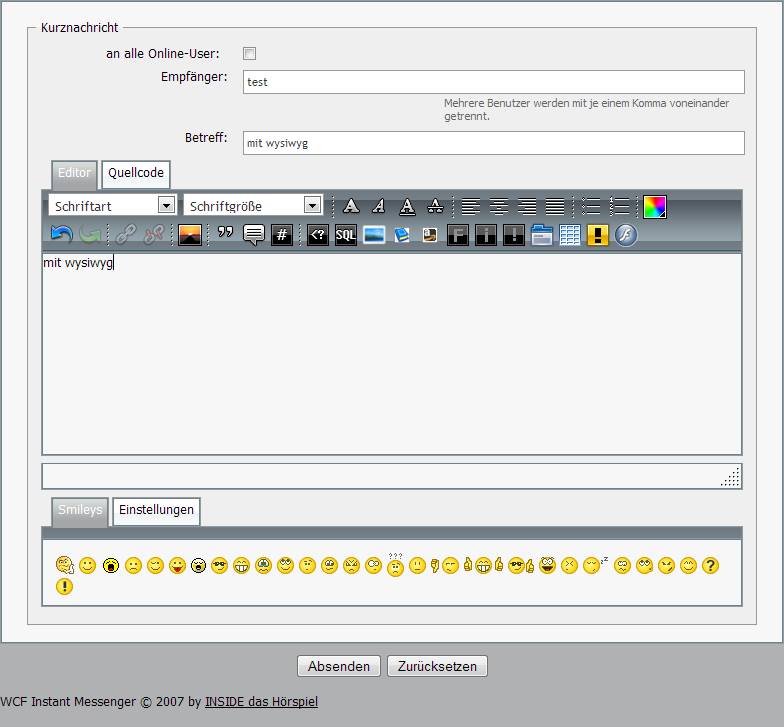
Task: Underline text using the underlined A icon
Action: point(407,206)
